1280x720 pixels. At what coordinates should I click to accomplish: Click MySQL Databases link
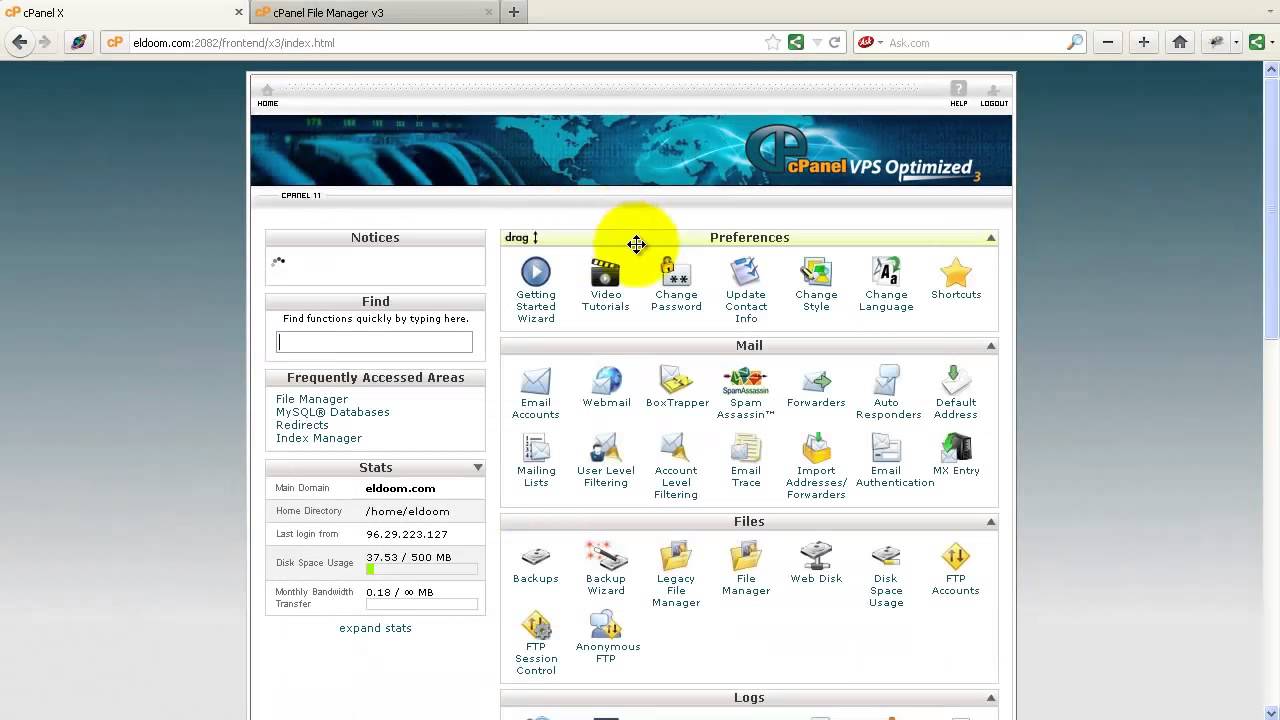click(x=333, y=412)
